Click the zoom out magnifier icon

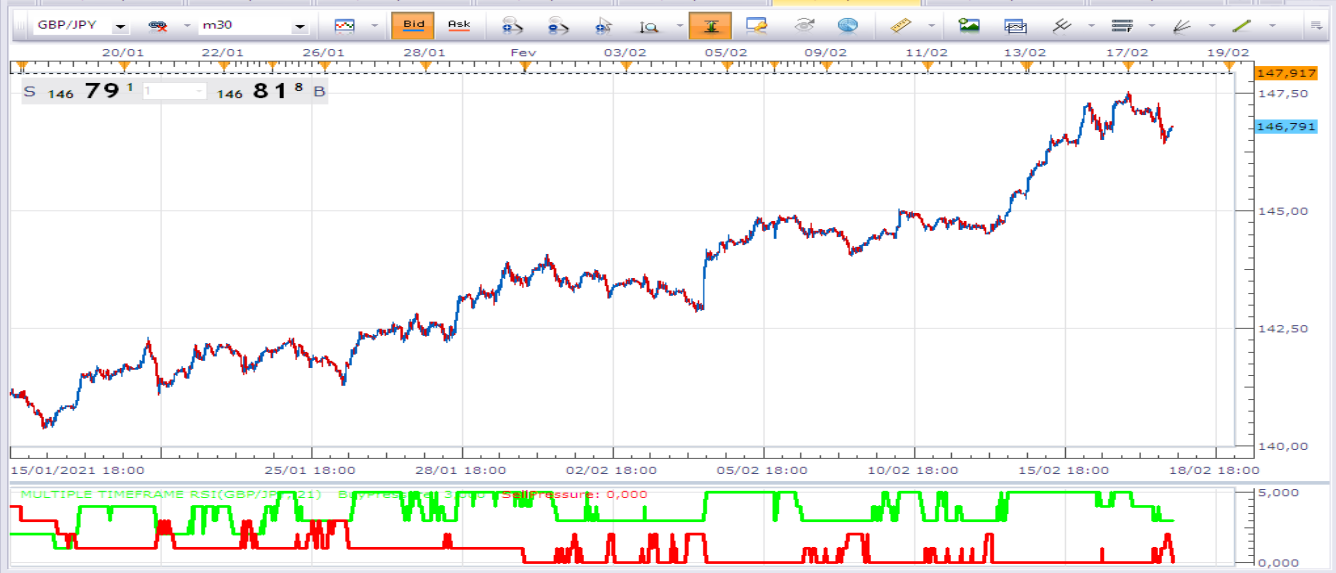click(x=557, y=26)
